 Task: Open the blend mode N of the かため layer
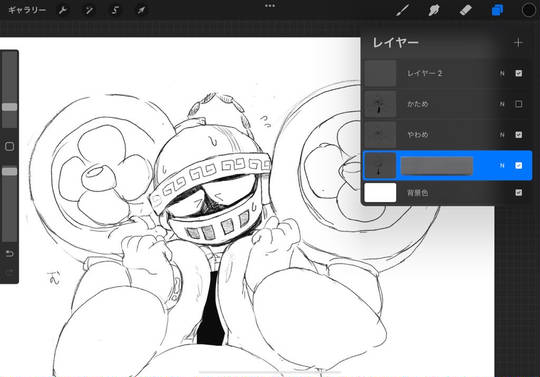pyautogui.click(x=502, y=104)
